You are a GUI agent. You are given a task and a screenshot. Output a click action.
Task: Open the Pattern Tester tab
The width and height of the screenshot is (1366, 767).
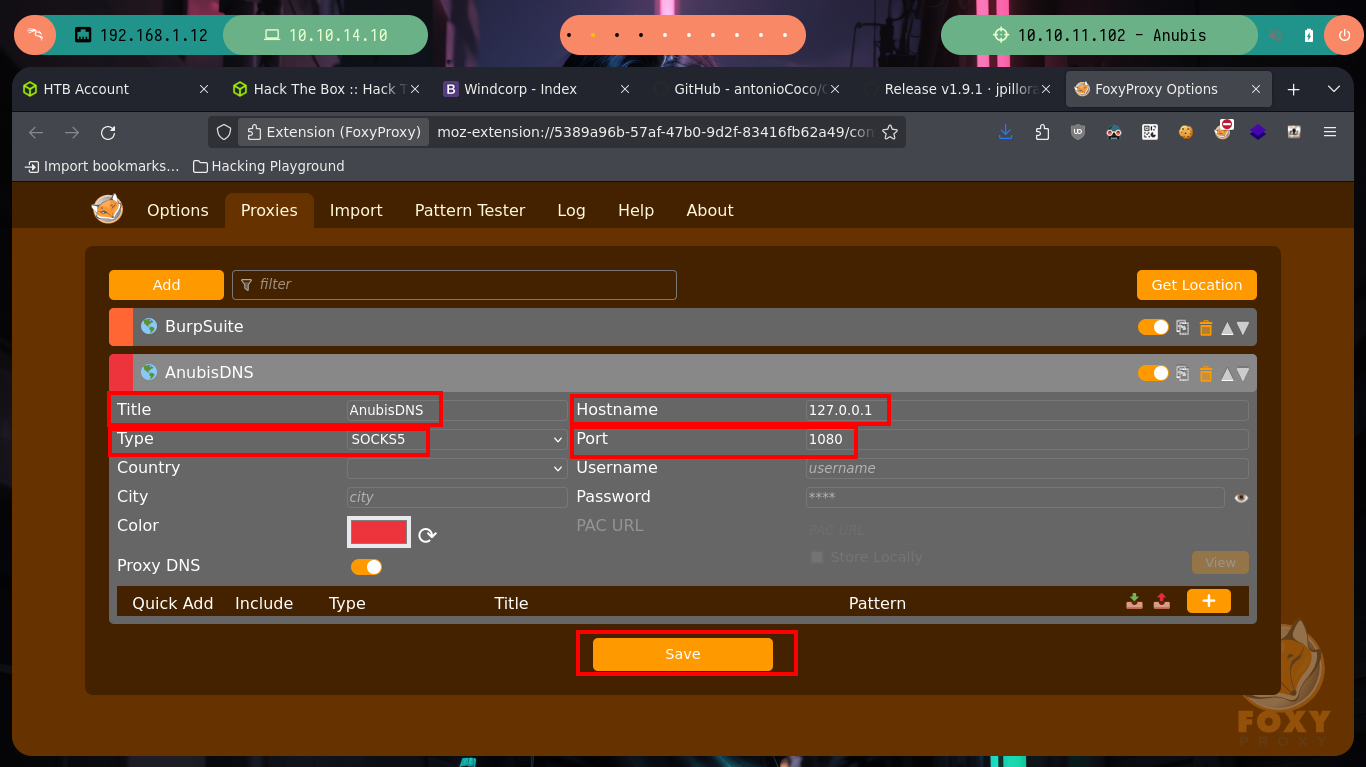click(470, 210)
